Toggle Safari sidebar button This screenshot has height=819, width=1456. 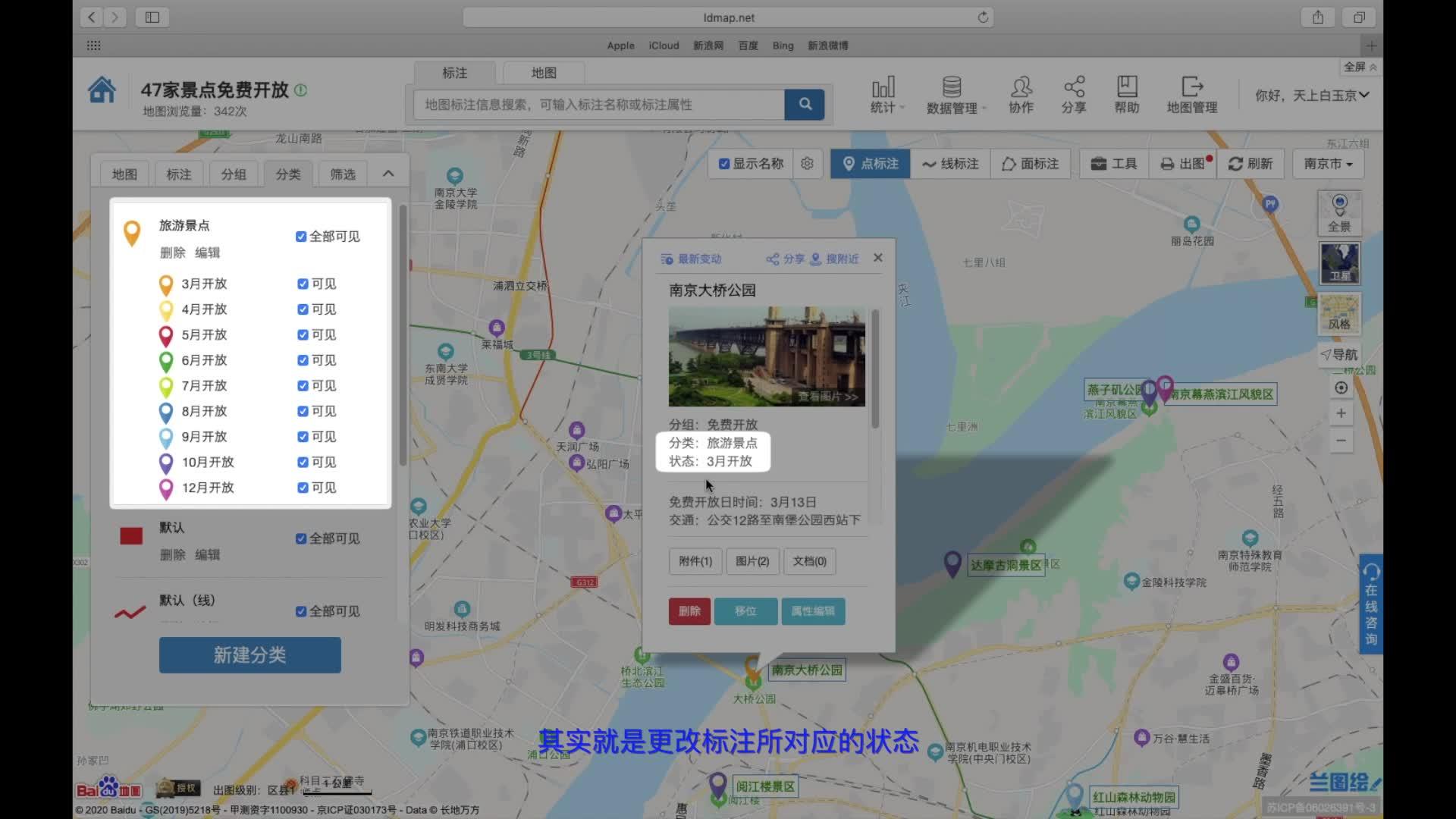tap(152, 17)
